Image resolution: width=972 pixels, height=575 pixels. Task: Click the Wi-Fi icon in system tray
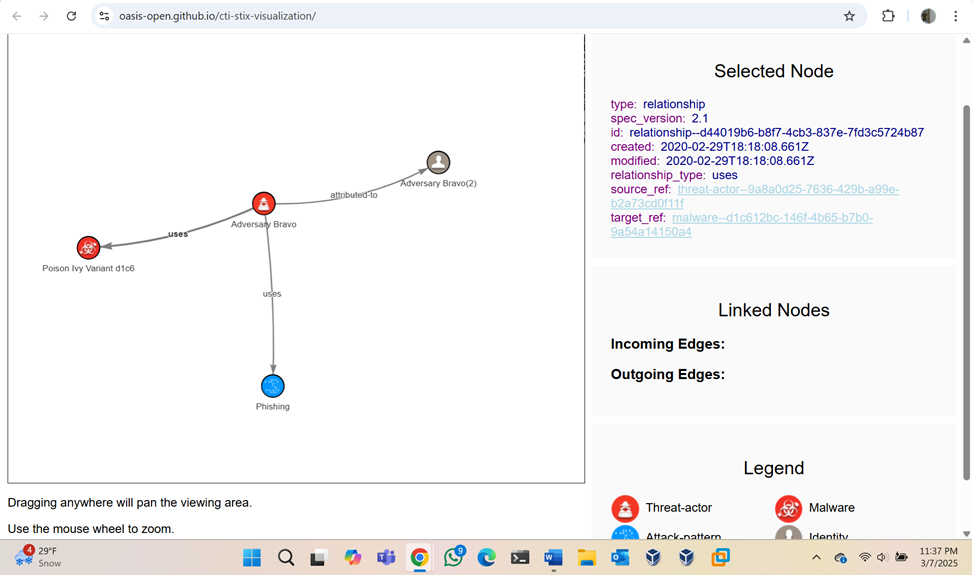[865, 558]
